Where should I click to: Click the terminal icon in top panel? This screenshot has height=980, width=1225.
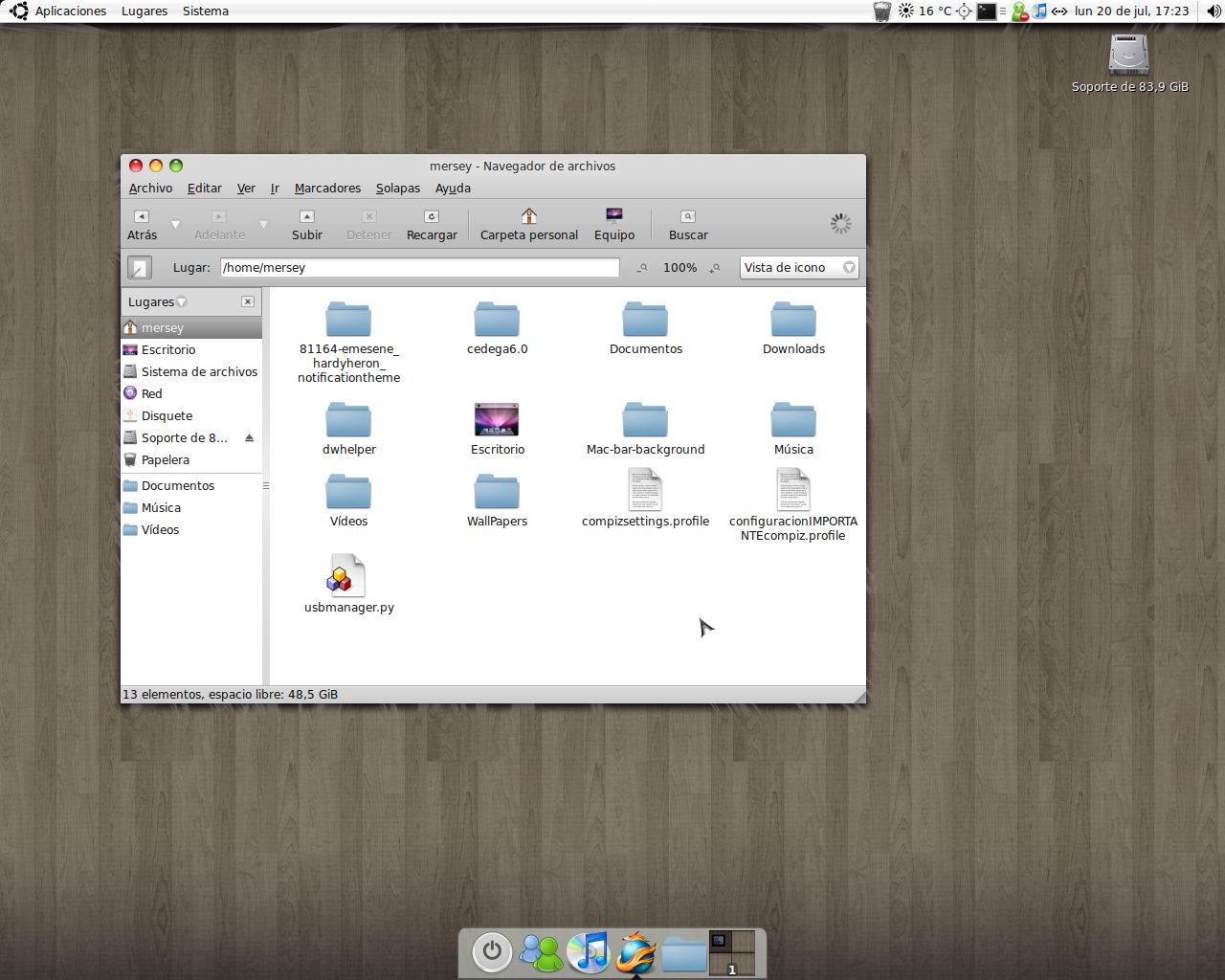[986, 11]
